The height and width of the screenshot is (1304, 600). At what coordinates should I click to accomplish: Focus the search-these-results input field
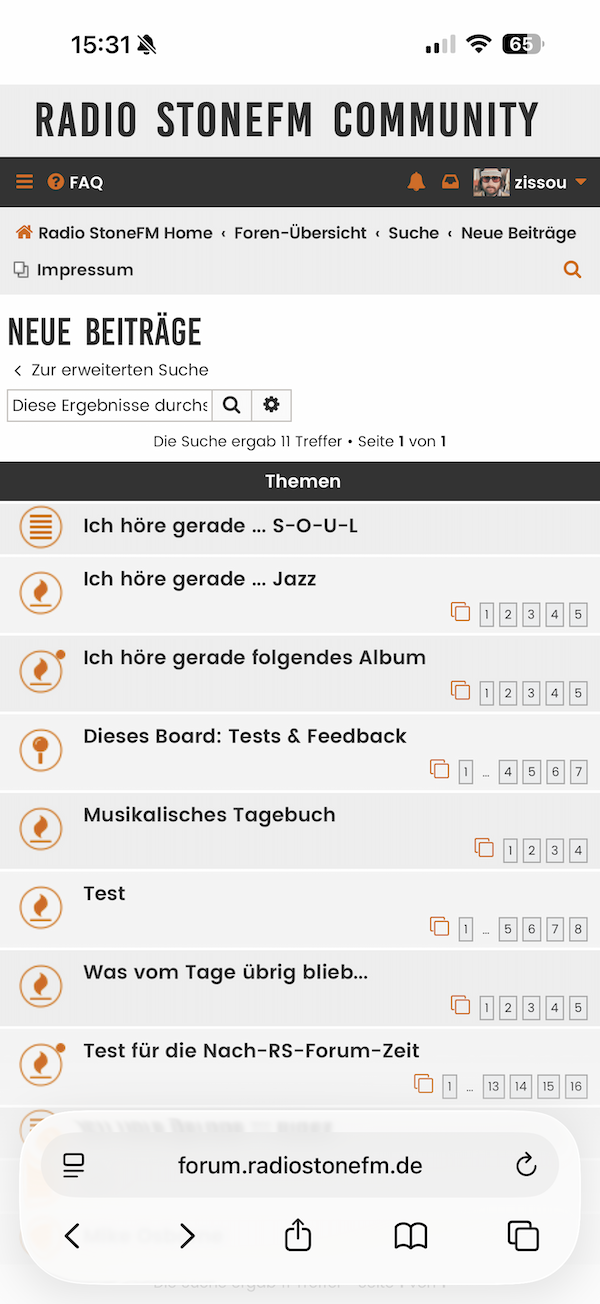(110, 405)
